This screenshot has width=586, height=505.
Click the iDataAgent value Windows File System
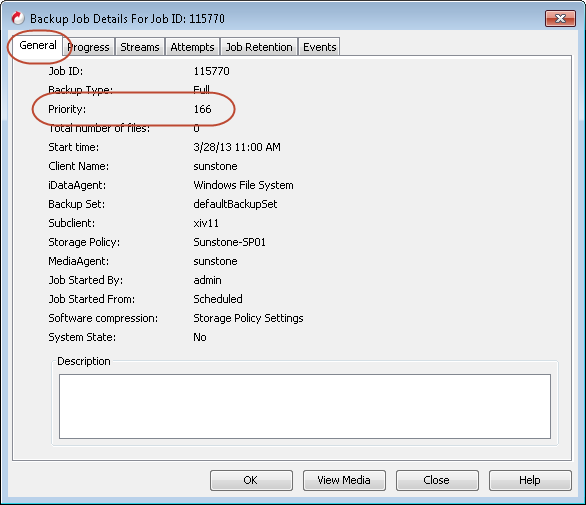[243, 185]
